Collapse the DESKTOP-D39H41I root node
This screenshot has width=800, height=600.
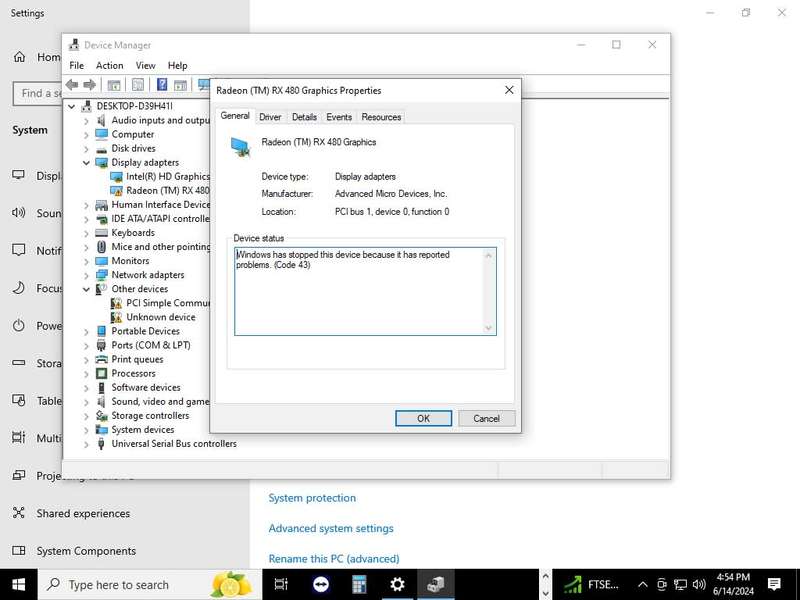click(x=71, y=106)
